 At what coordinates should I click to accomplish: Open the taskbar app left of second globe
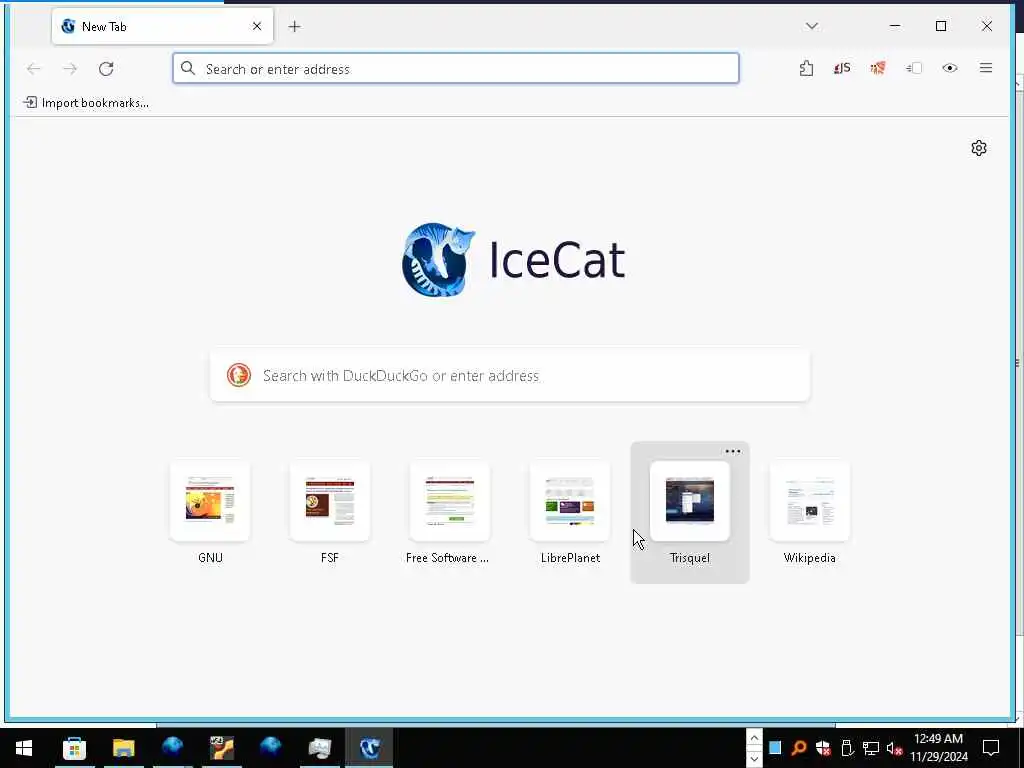coord(221,748)
